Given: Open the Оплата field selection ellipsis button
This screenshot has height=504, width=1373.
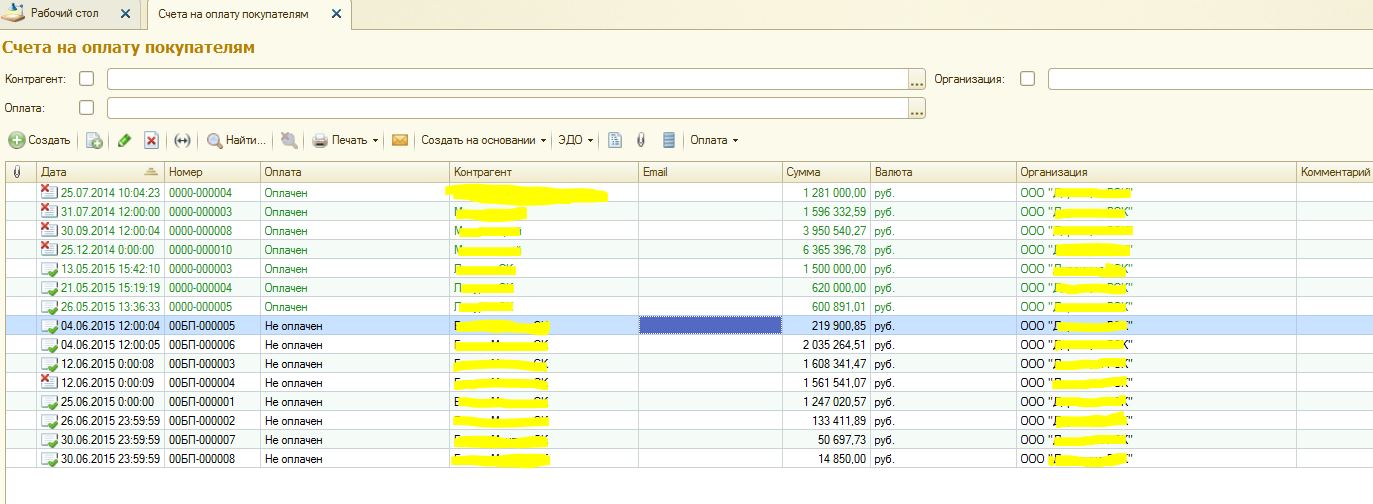Looking at the screenshot, I should [917, 109].
